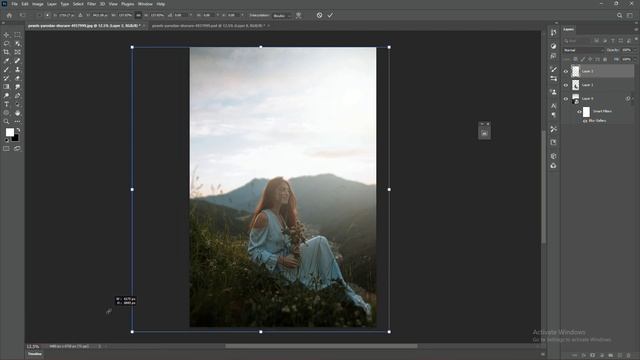Open the blend mode Normal dropdown

[583, 50]
